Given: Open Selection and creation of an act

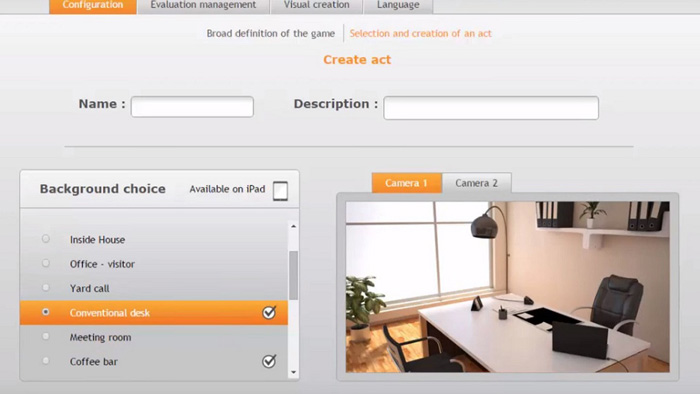Looking at the screenshot, I should [x=420, y=33].
